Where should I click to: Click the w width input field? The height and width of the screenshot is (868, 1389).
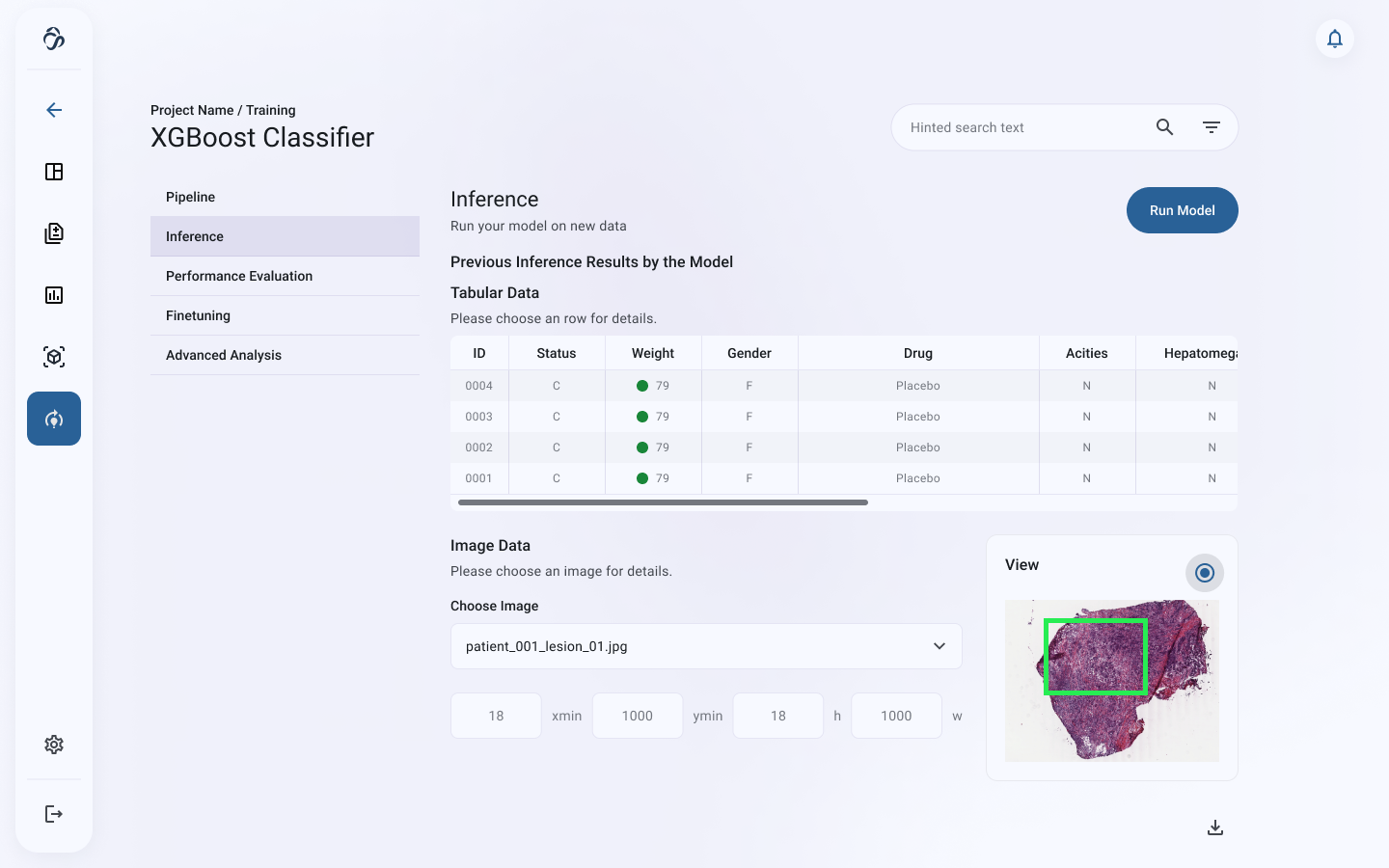point(896,716)
